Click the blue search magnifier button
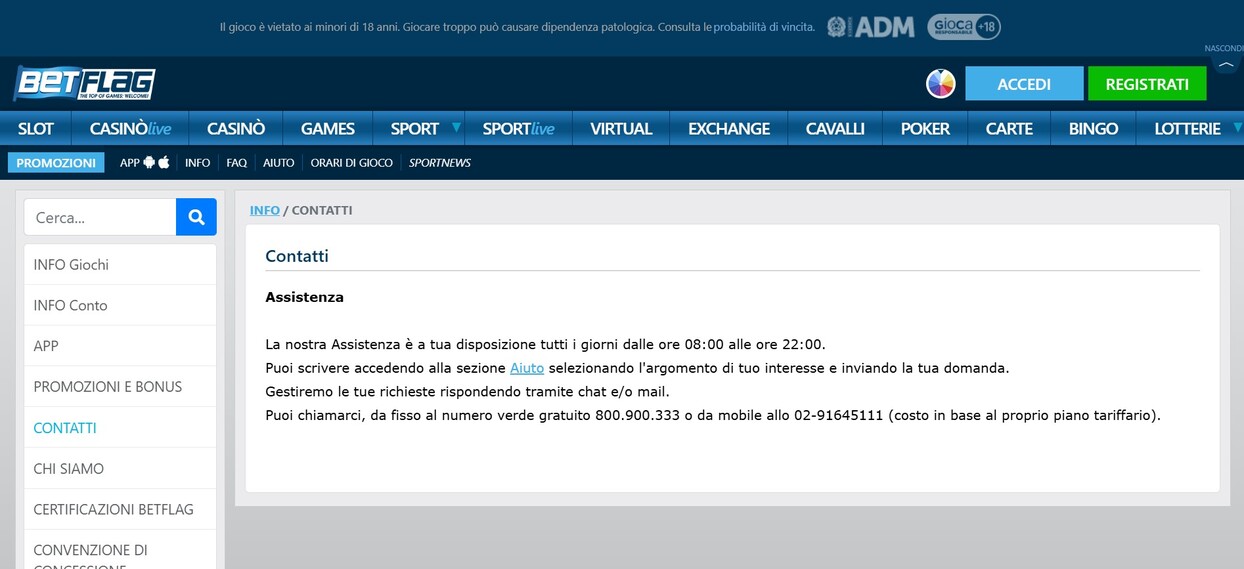 pos(196,217)
